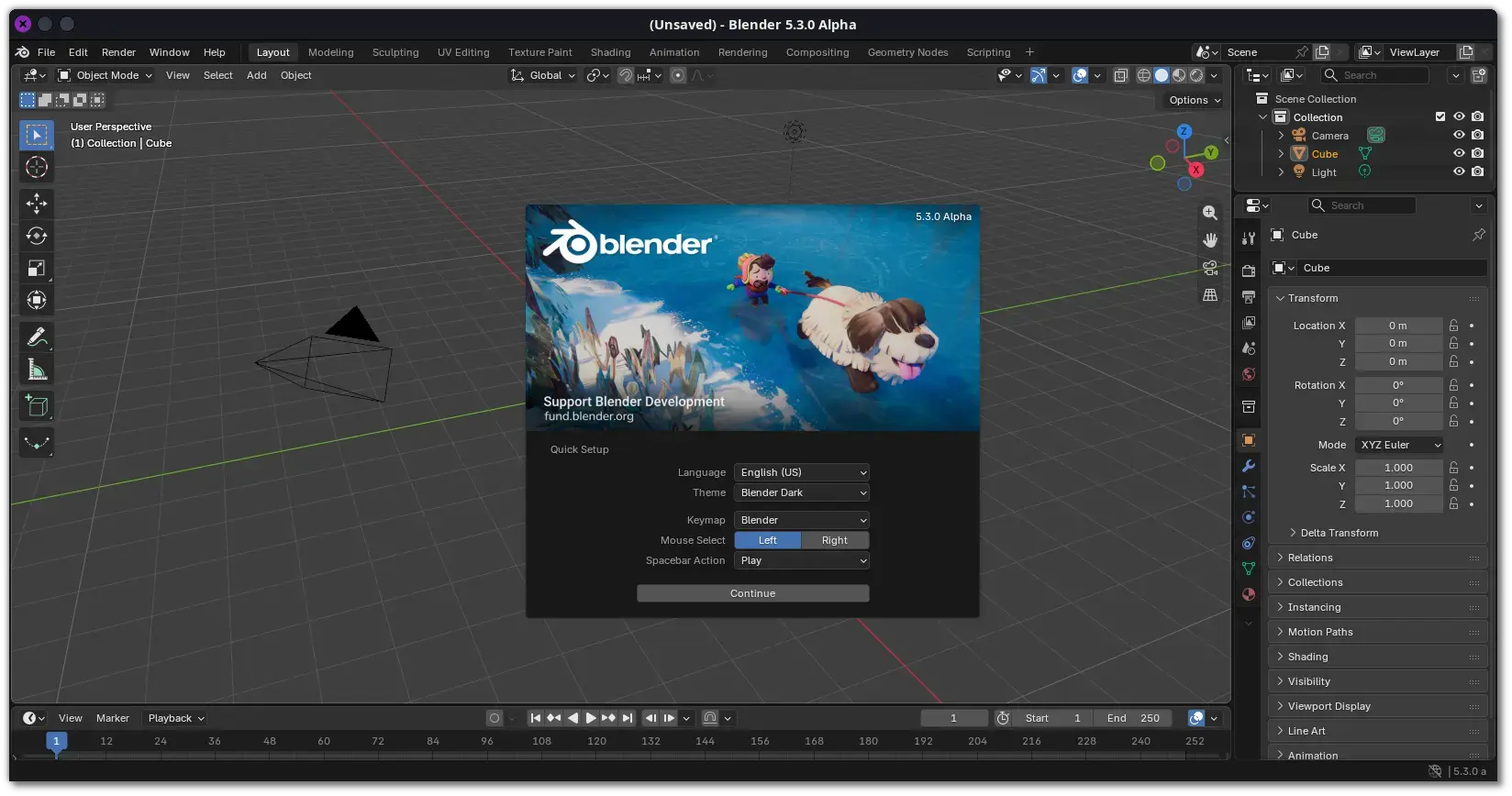
Task: Play the animation forward
Action: pyautogui.click(x=591, y=718)
